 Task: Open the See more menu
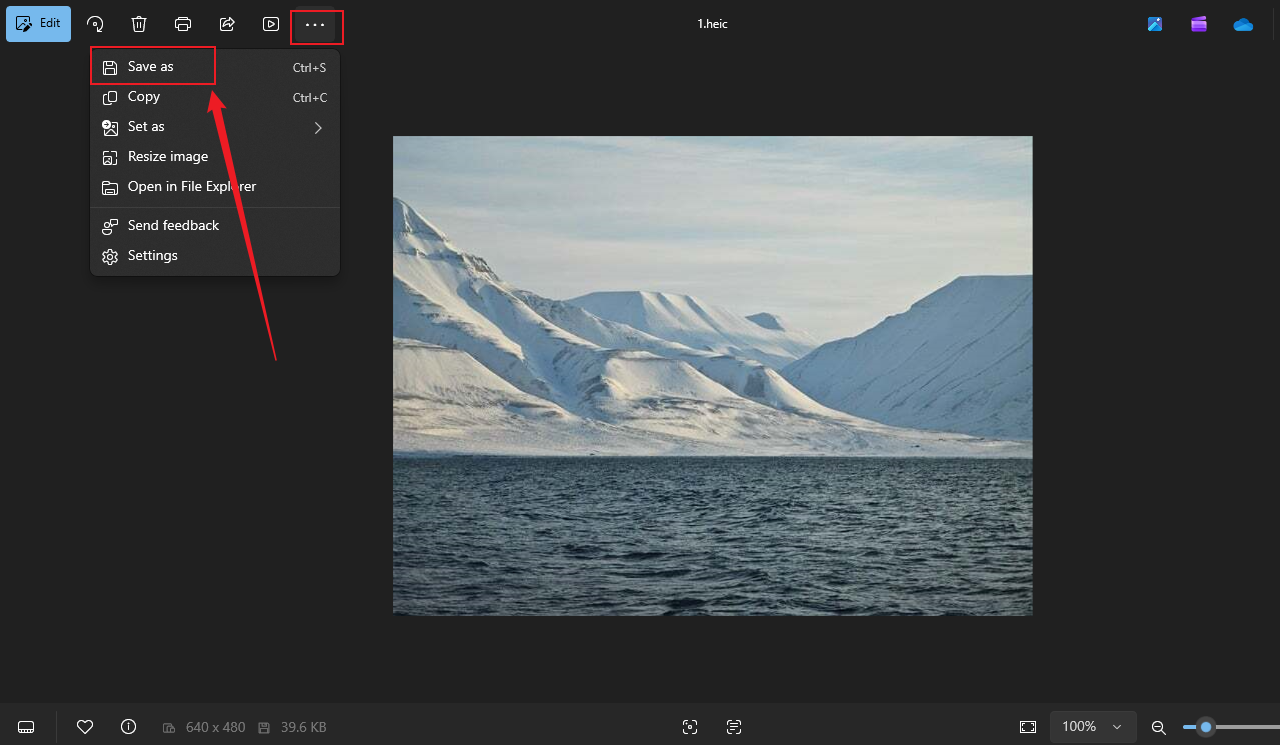(316, 24)
